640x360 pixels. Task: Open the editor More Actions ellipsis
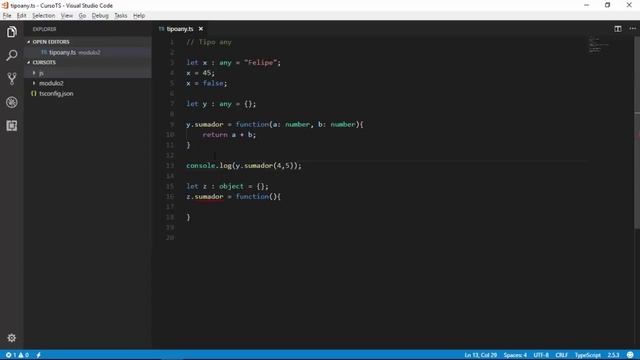tap(632, 29)
